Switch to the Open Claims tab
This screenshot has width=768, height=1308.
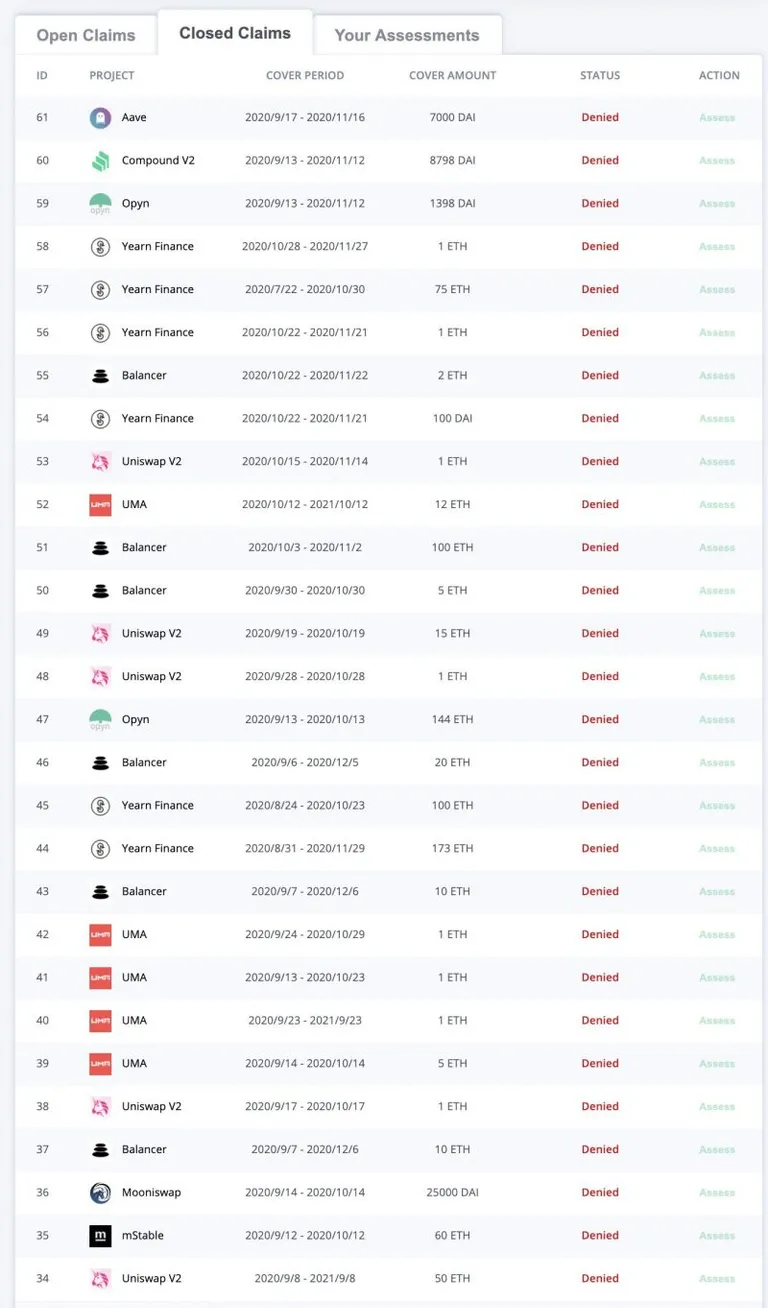coord(86,35)
